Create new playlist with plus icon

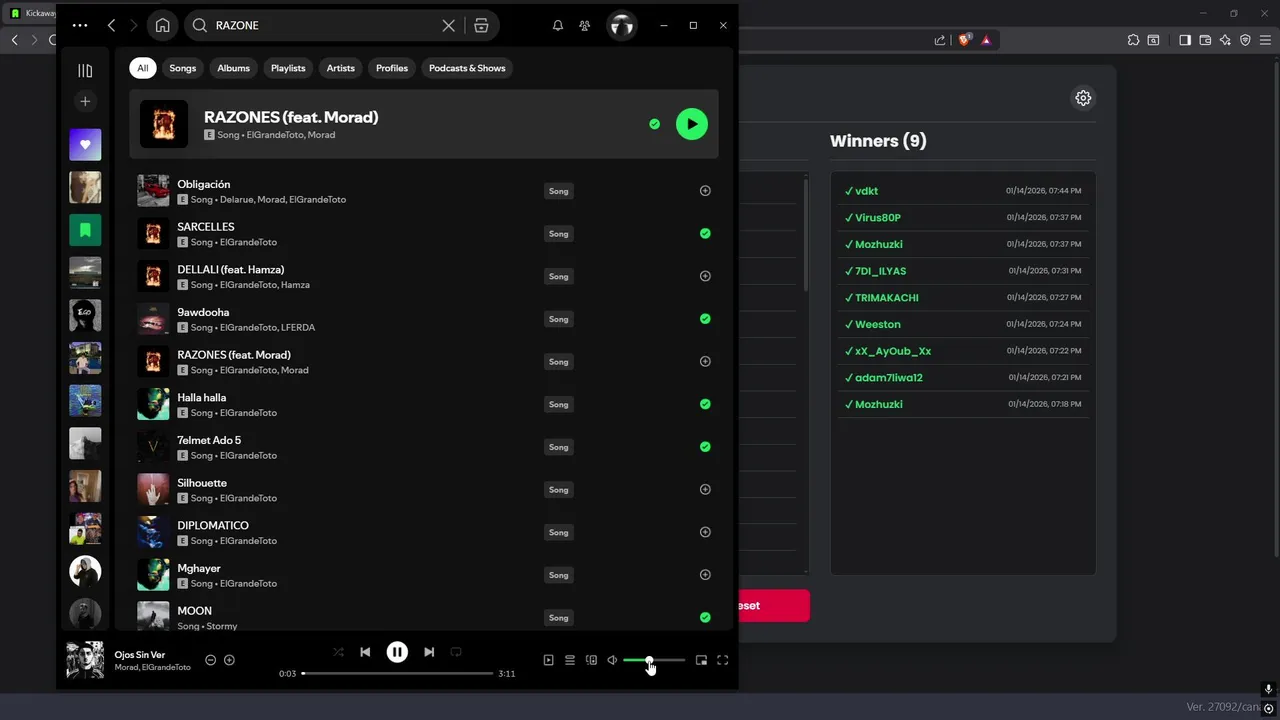click(85, 101)
